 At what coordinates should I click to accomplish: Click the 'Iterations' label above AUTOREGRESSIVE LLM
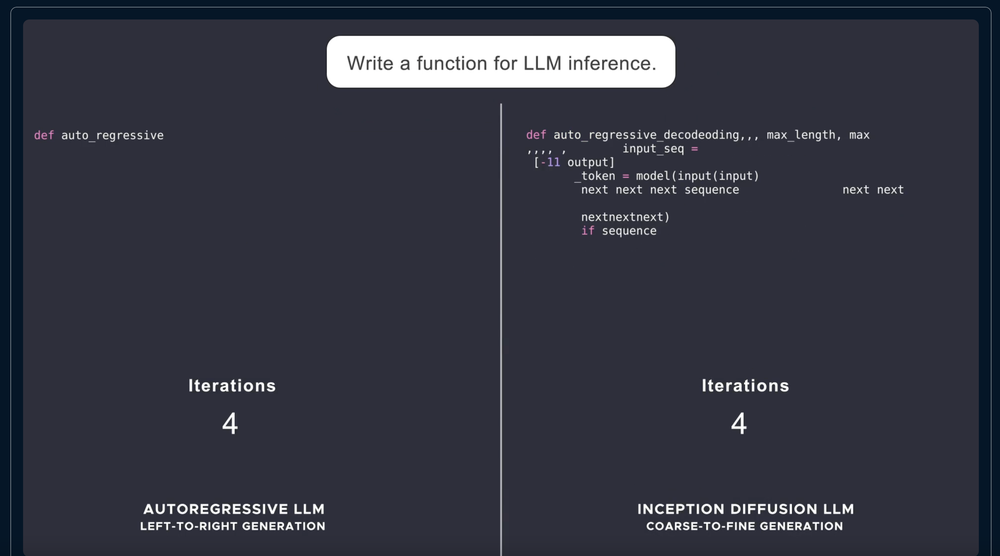pyautogui.click(x=232, y=386)
